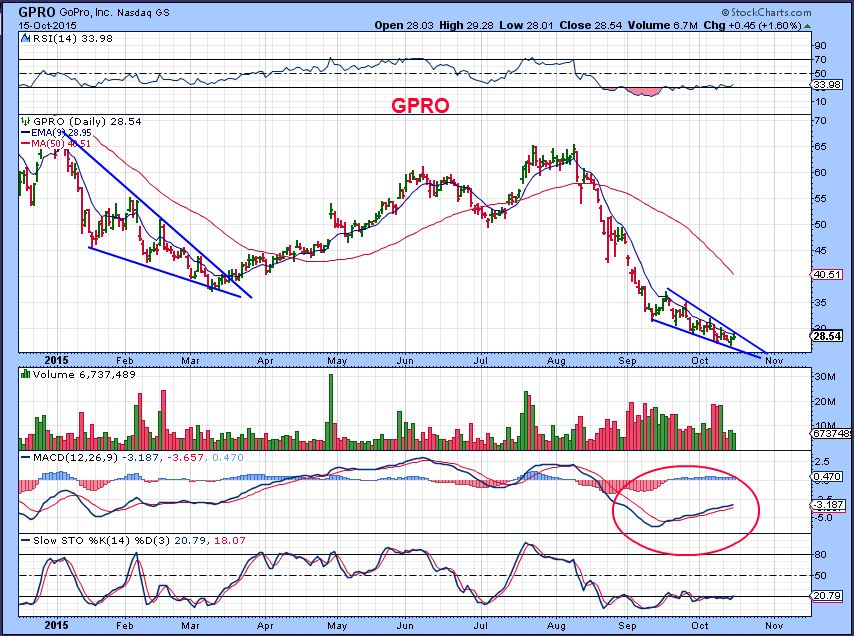Click the -5.0 level on the MACD axis
This screenshot has width=854, height=636.
pyautogui.click(x=822, y=518)
